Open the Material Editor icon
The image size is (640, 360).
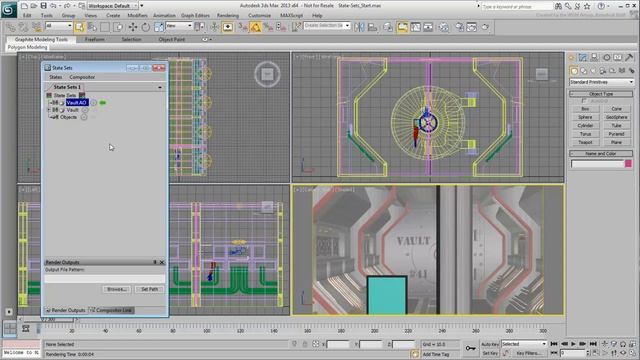tap(443, 27)
